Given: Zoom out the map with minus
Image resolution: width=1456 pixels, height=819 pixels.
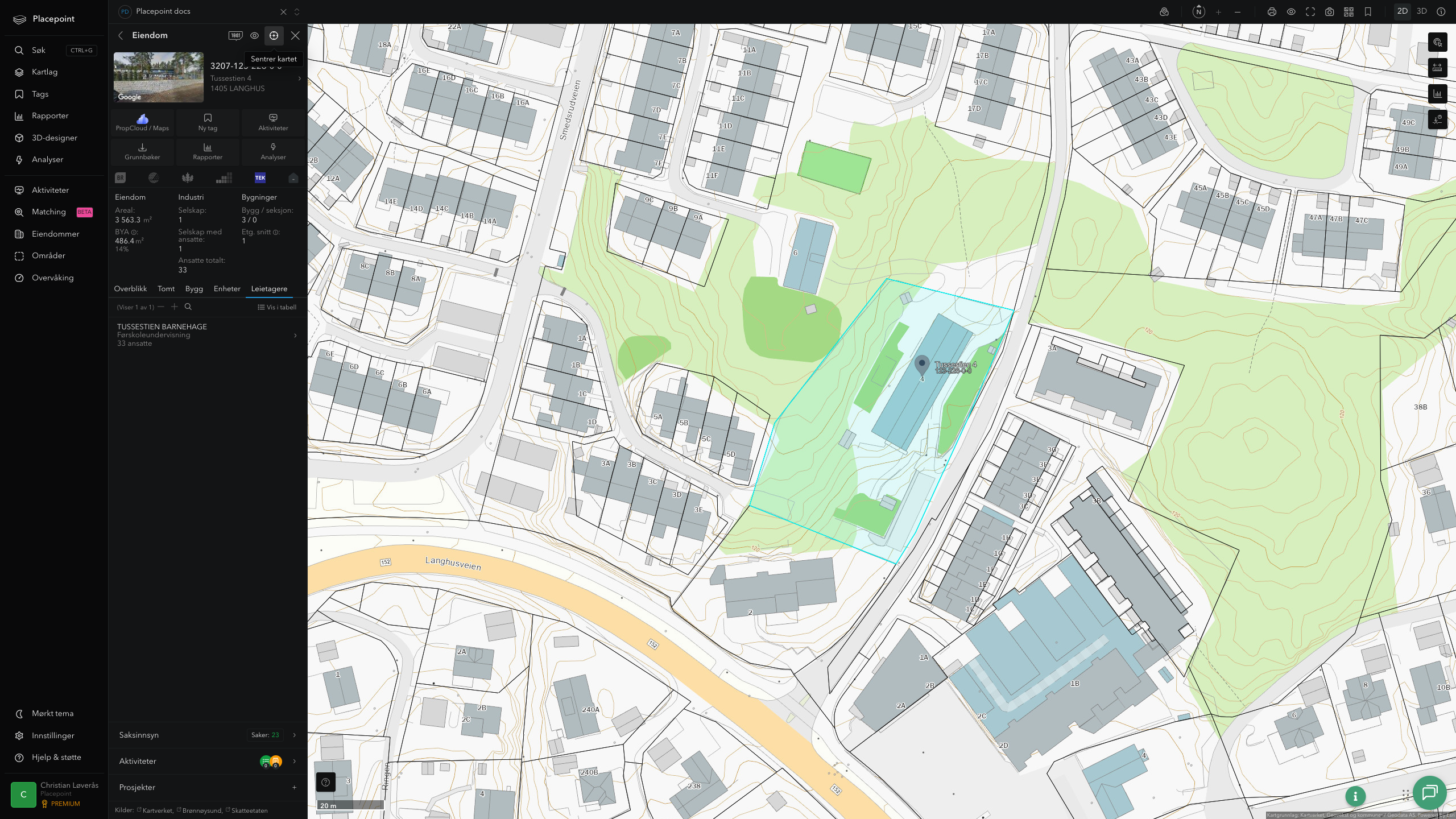Looking at the screenshot, I should click(x=1238, y=11).
